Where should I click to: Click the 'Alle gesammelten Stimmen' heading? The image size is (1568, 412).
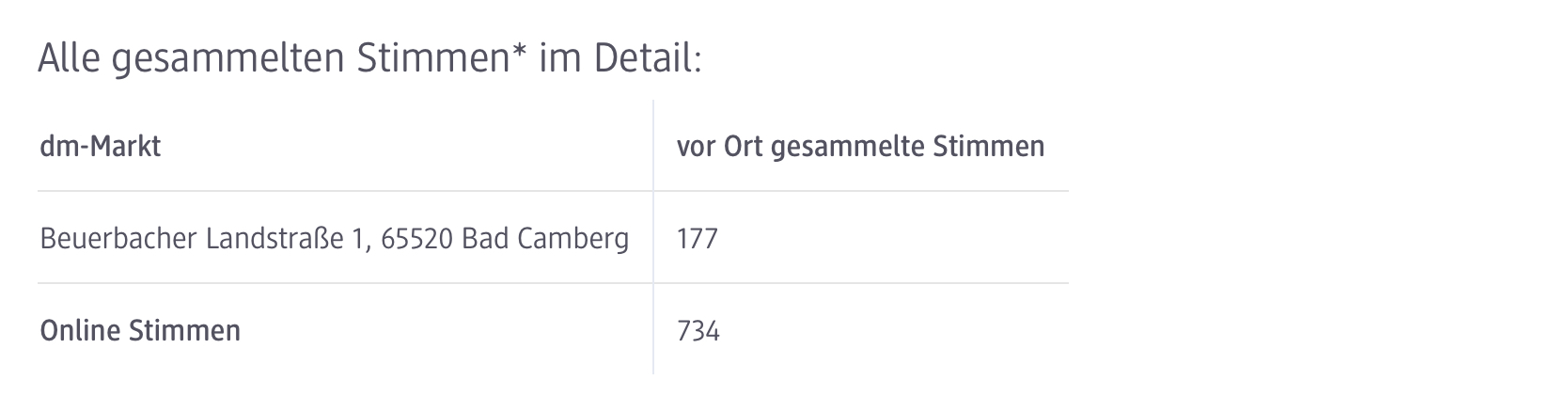[368, 60]
